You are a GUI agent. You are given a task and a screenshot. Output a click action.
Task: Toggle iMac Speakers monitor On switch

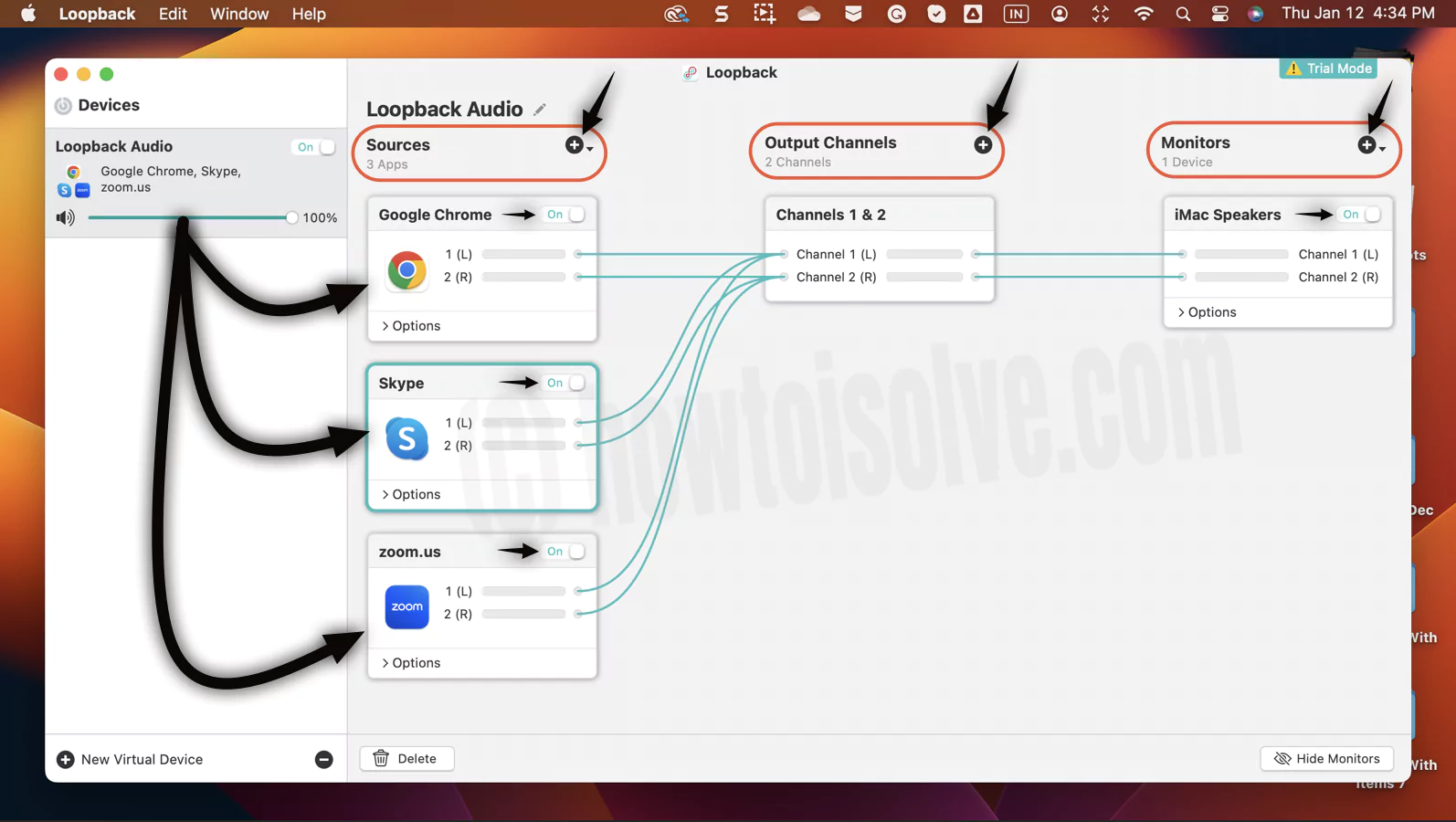pos(1360,215)
